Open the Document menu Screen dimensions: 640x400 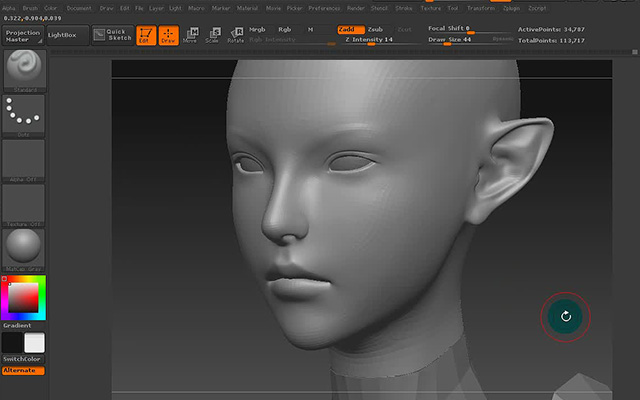pyautogui.click(x=79, y=8)
